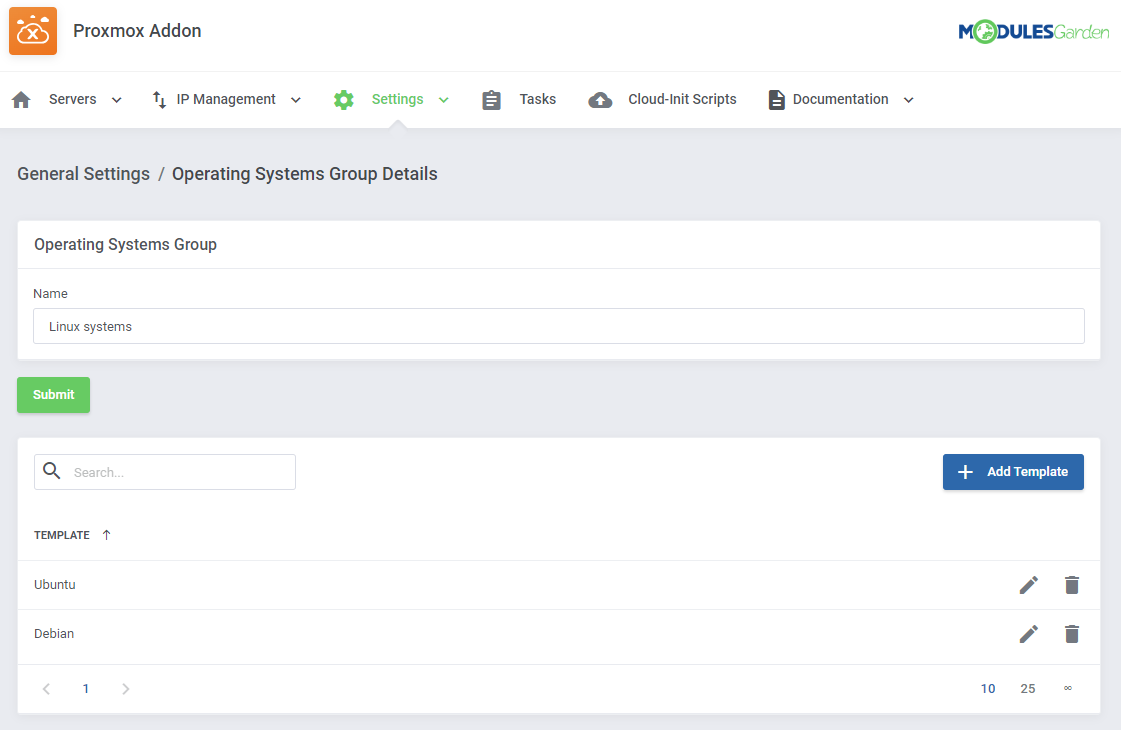Open Cloud-Init Scripts page
Viewport: 1121px width, 730px height.
[x=682, y=99]
